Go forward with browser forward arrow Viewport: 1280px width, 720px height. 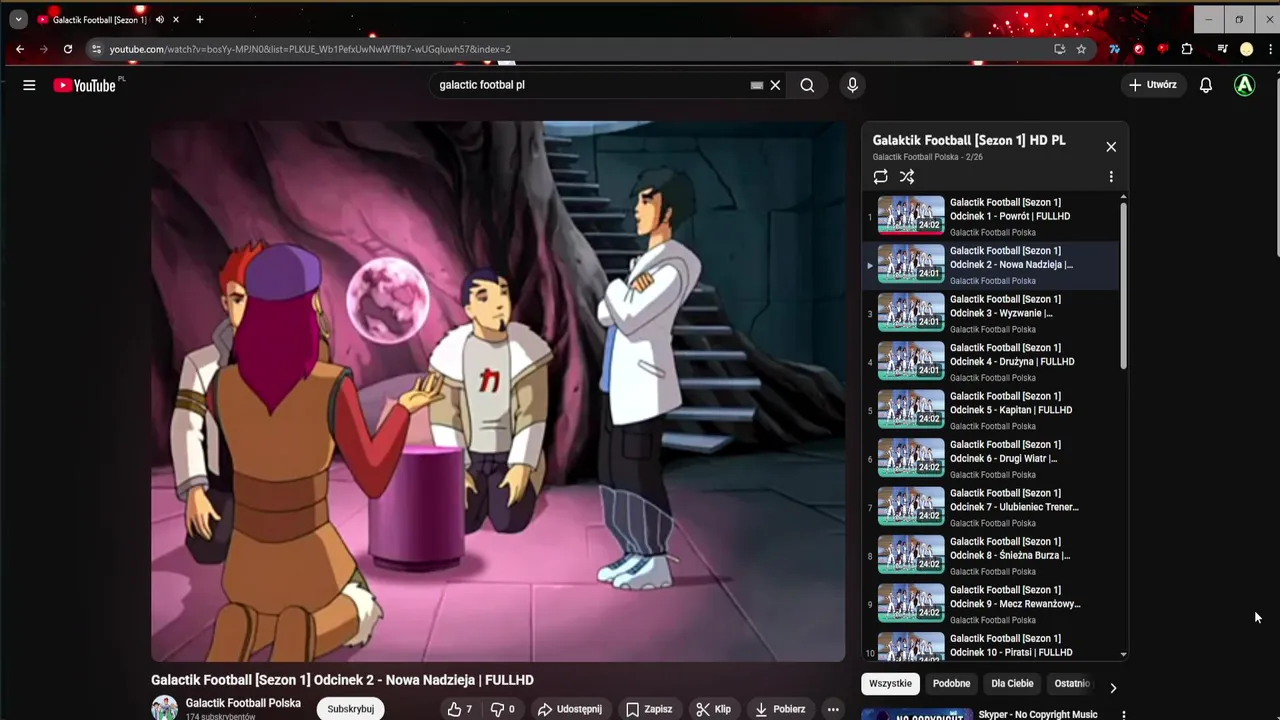44,49
